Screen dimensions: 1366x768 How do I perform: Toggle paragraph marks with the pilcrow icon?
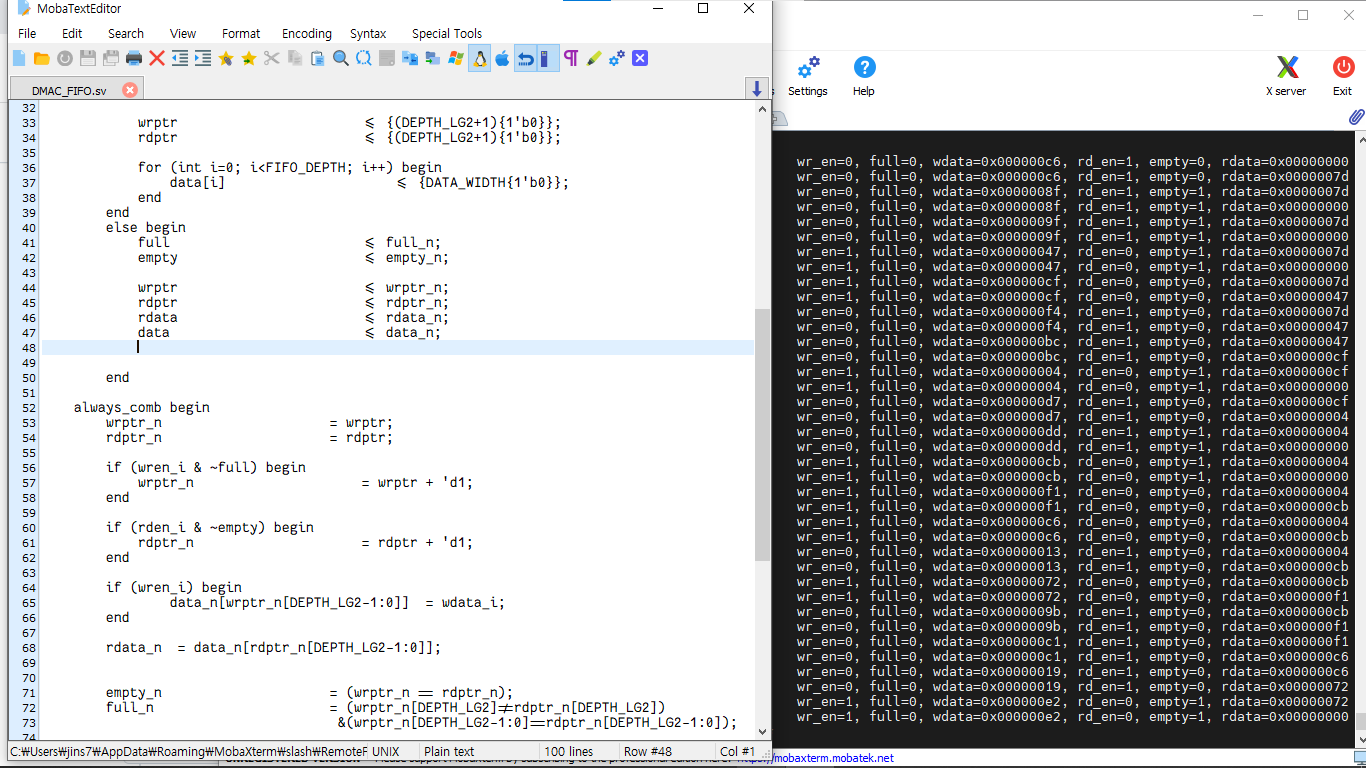(570, 58)
